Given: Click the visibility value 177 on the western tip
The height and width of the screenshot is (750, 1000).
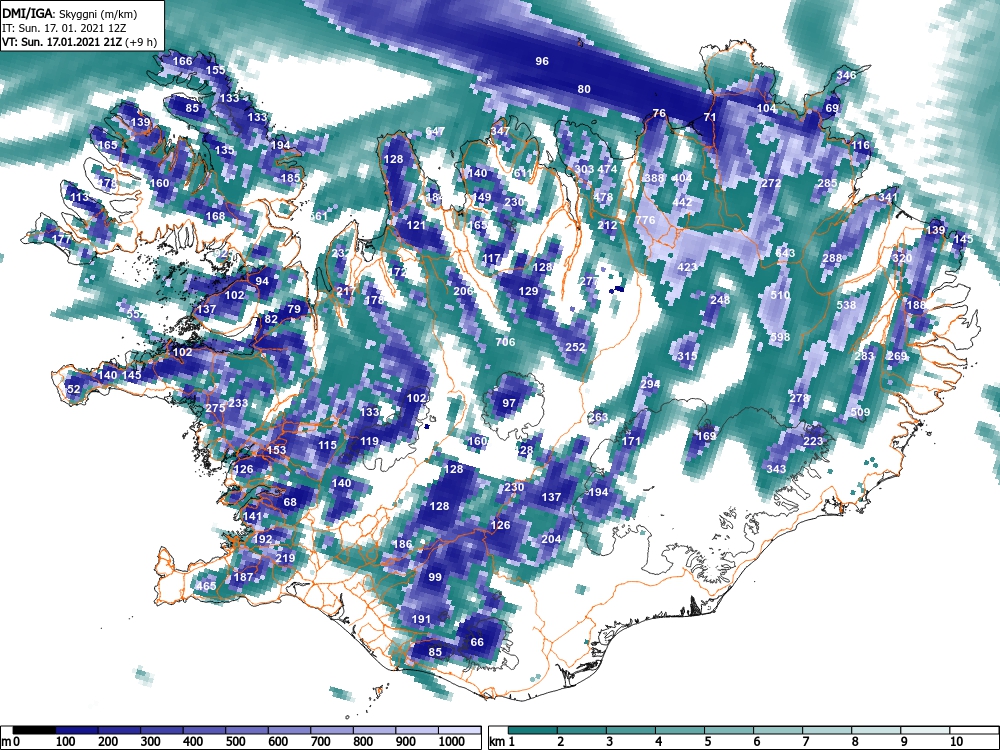Looking at the screenshot, I should (61, 240).
